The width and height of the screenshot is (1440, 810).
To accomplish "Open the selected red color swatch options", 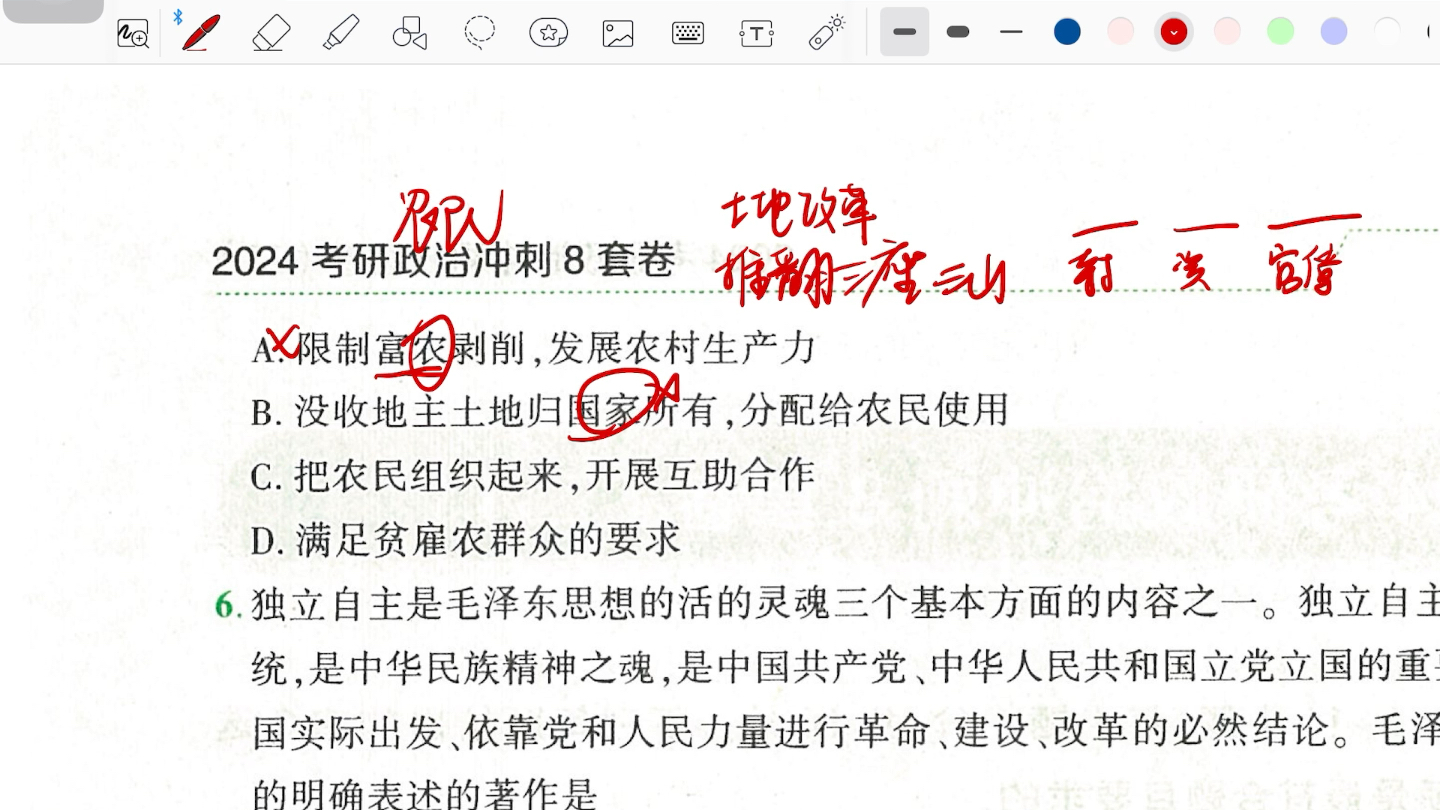I will [x=1174, y=32].
